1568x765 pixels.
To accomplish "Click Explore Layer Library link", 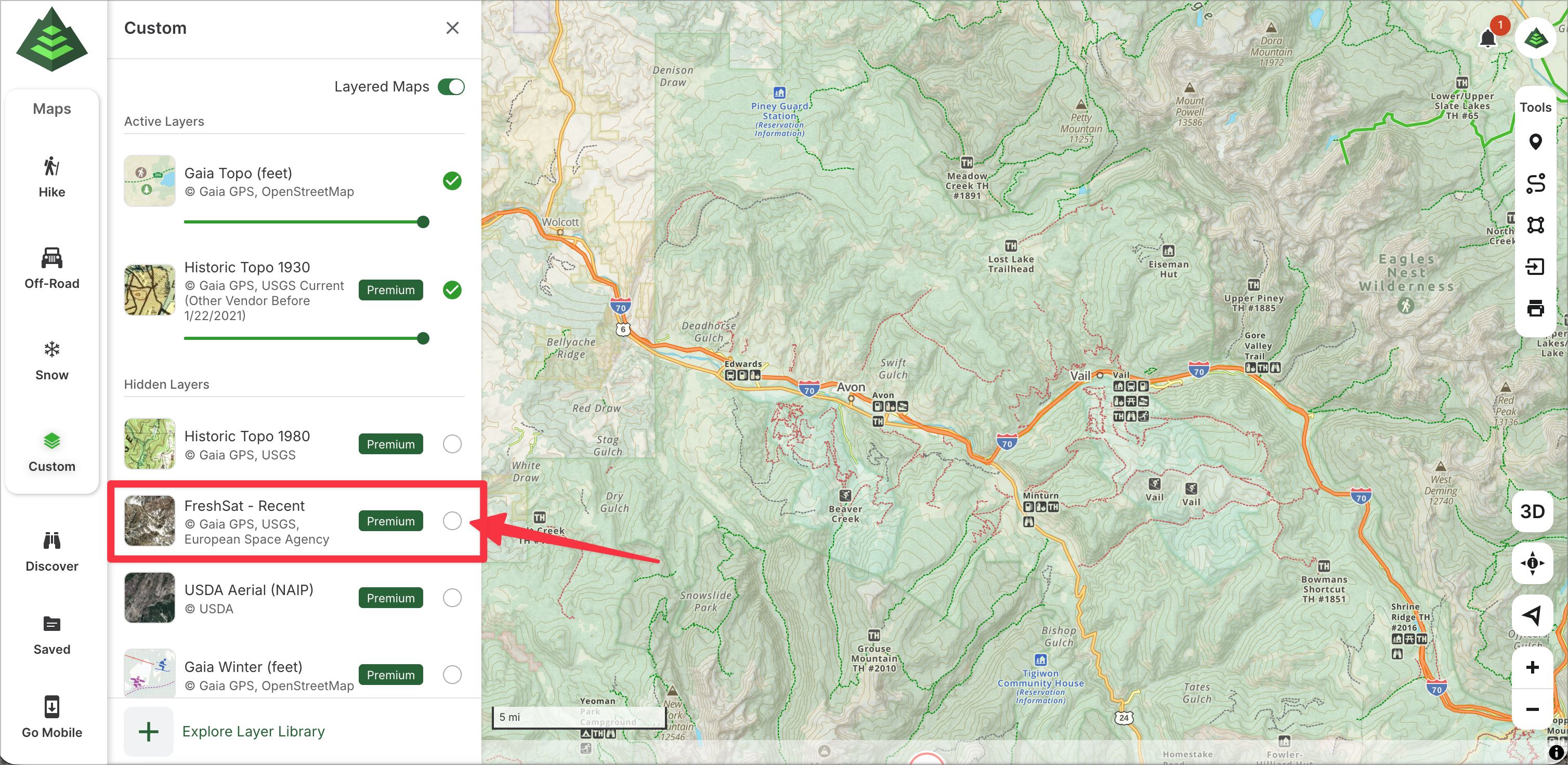I will point(253,731).
